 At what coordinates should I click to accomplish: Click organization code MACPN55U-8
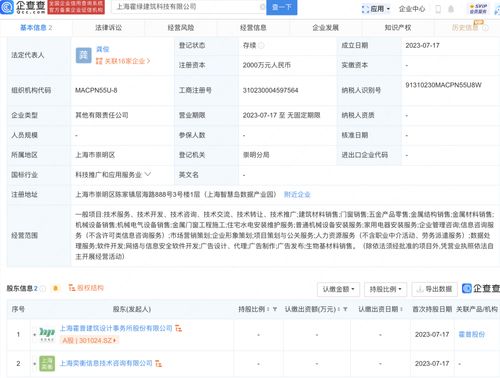click(x=96, y=90)
